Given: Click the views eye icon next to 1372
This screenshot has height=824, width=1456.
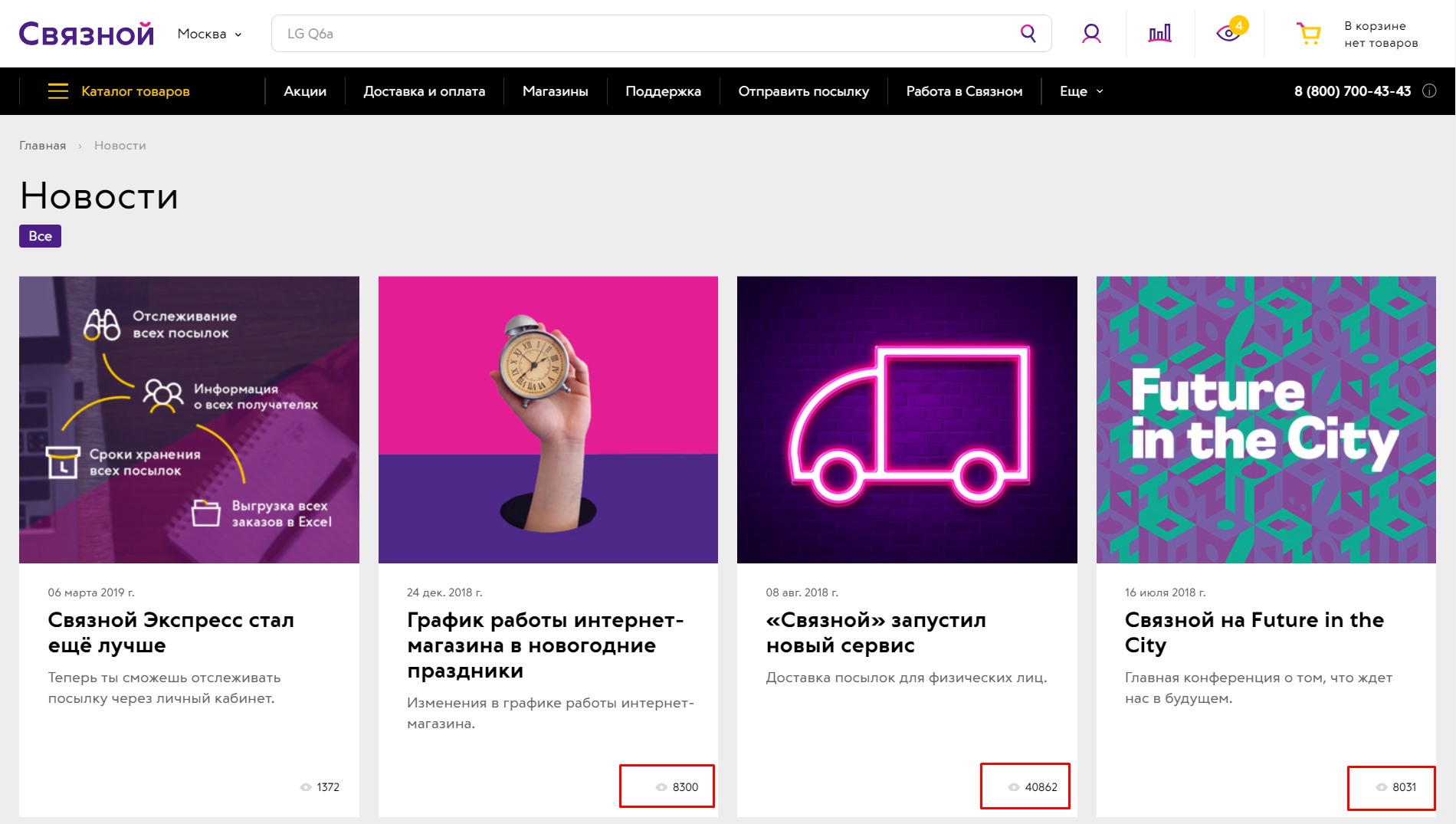Looking at the screenshot, I should click(x=306, y=787).
